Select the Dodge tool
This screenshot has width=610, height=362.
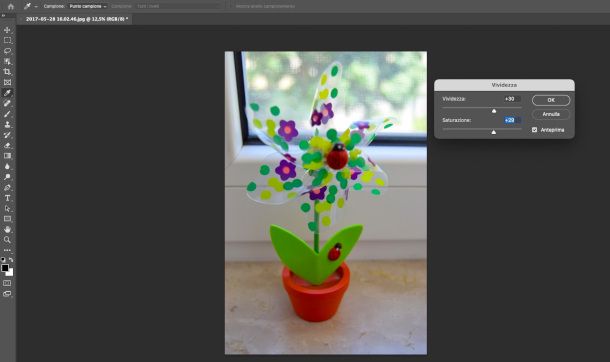[x=7, y=177]
